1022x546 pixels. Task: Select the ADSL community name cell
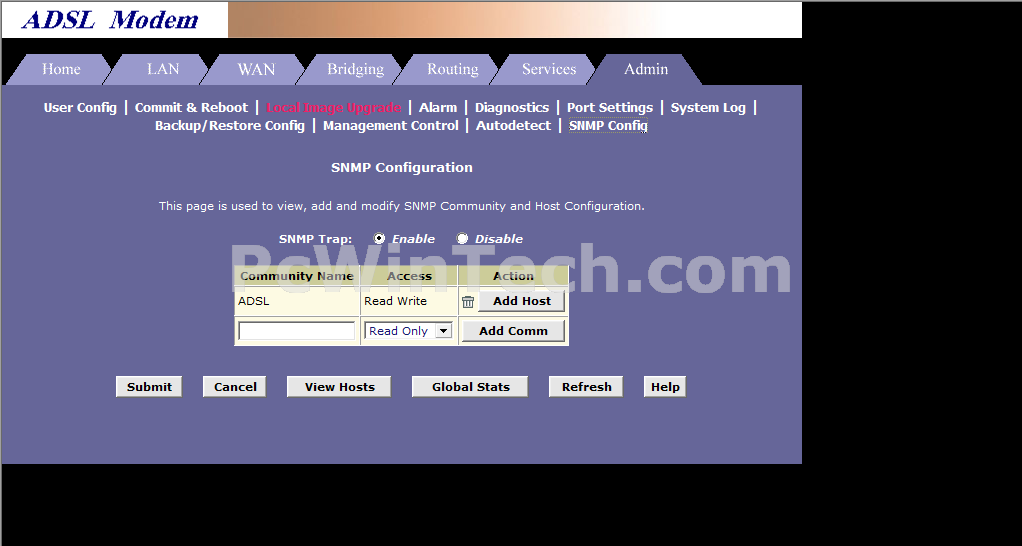click(297, 301)
